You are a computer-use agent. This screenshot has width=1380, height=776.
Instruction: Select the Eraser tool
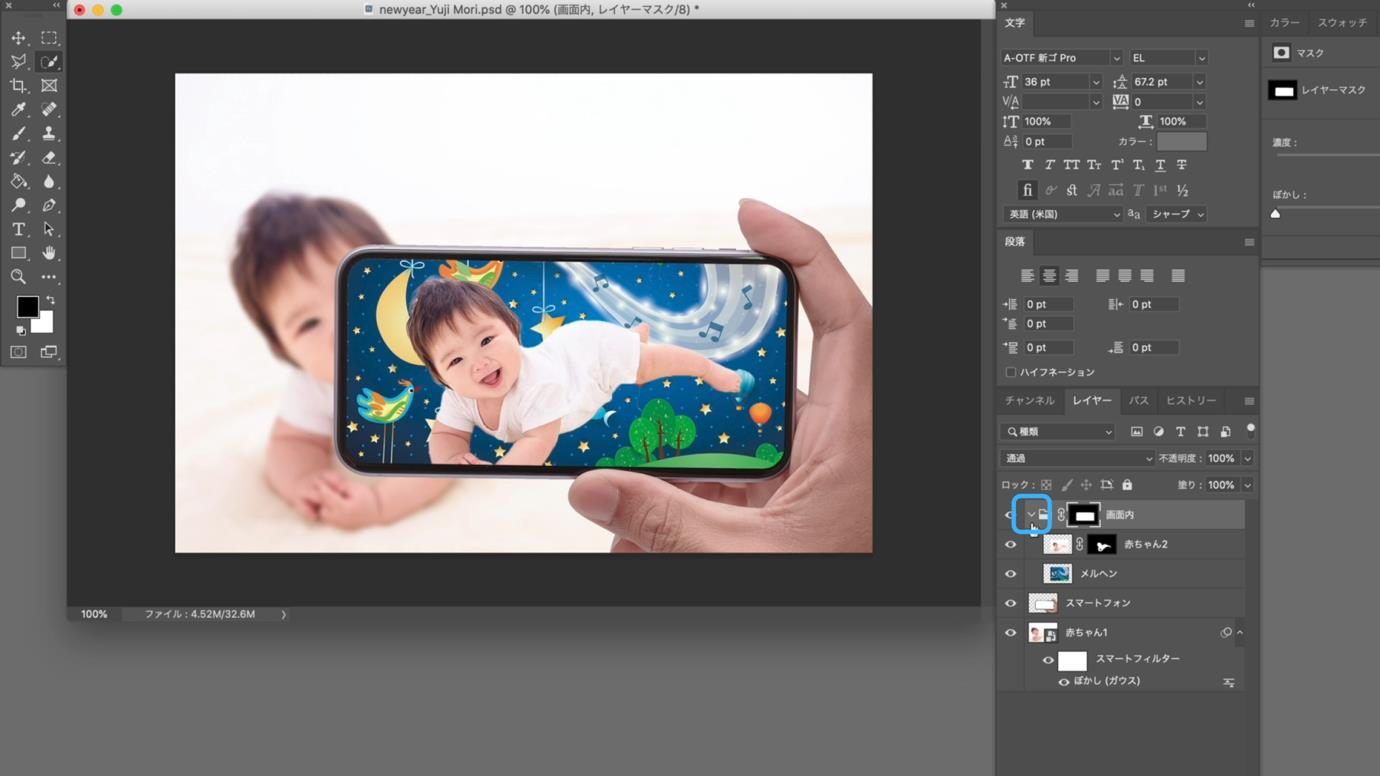(49, 158)
